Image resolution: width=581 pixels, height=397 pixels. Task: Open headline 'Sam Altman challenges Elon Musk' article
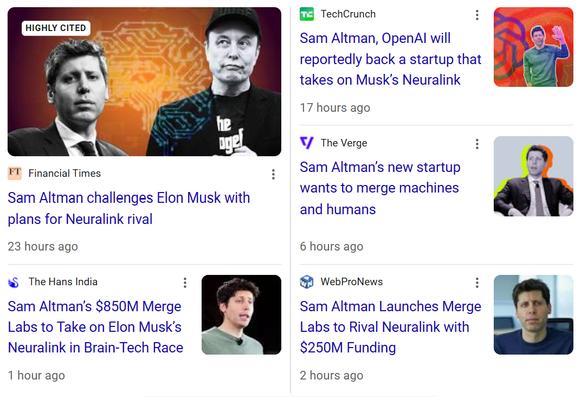point(129,208)
